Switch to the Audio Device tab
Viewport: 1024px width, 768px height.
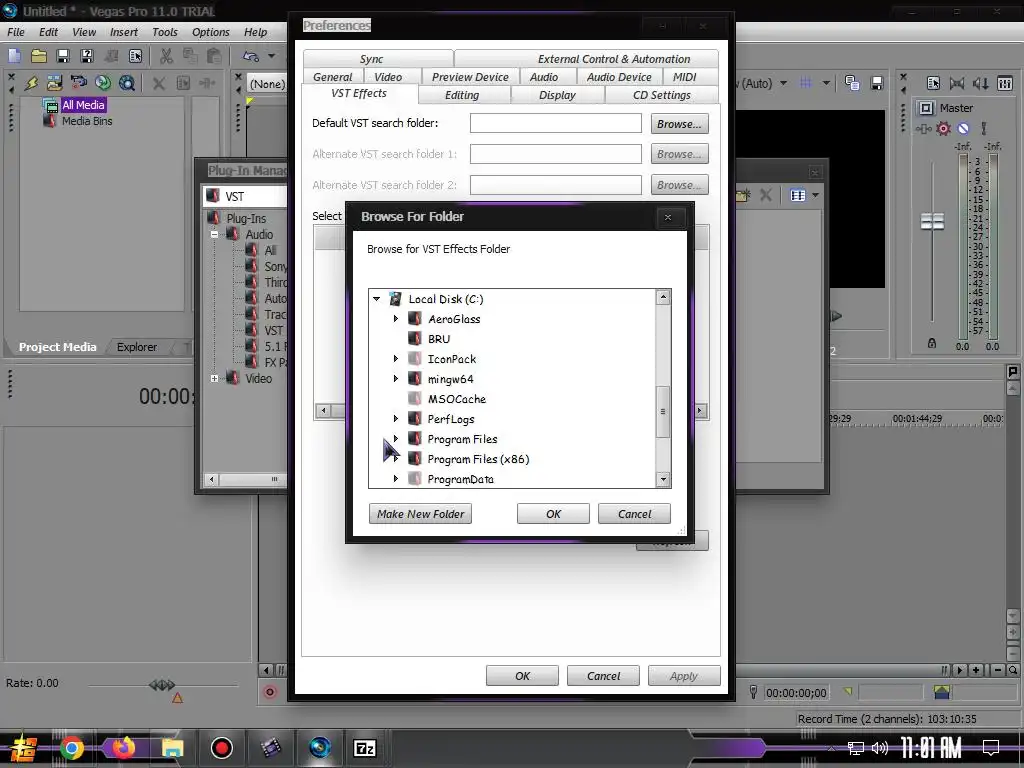(x=618, y=77)
